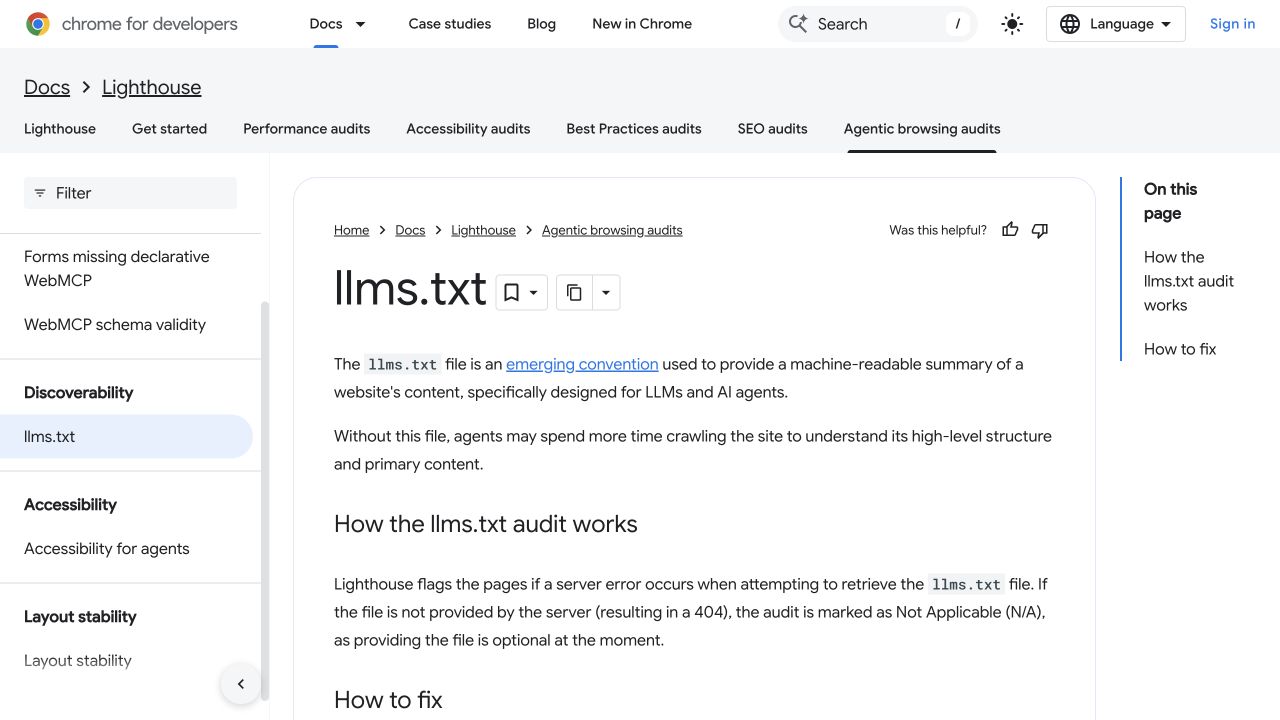The height and width of the screenshot is (720, 1280).
Task: Click the Sign in link
Action: [1232, 24]
